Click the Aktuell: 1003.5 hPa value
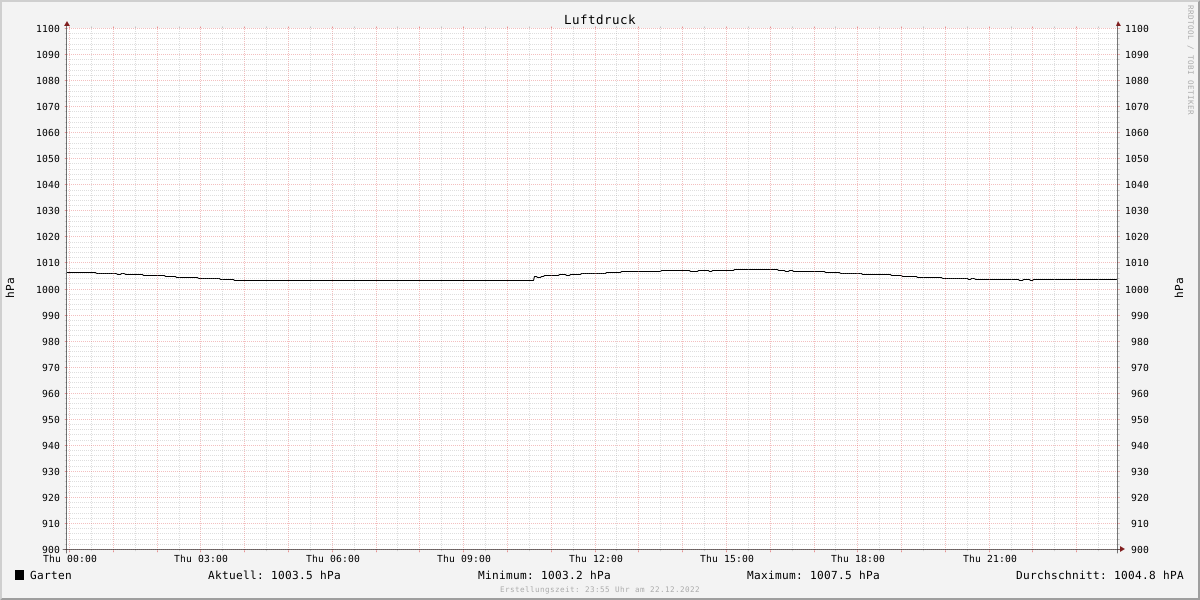Image resolution: width=1200 pixels, height=600 pixels. (274, 575)
